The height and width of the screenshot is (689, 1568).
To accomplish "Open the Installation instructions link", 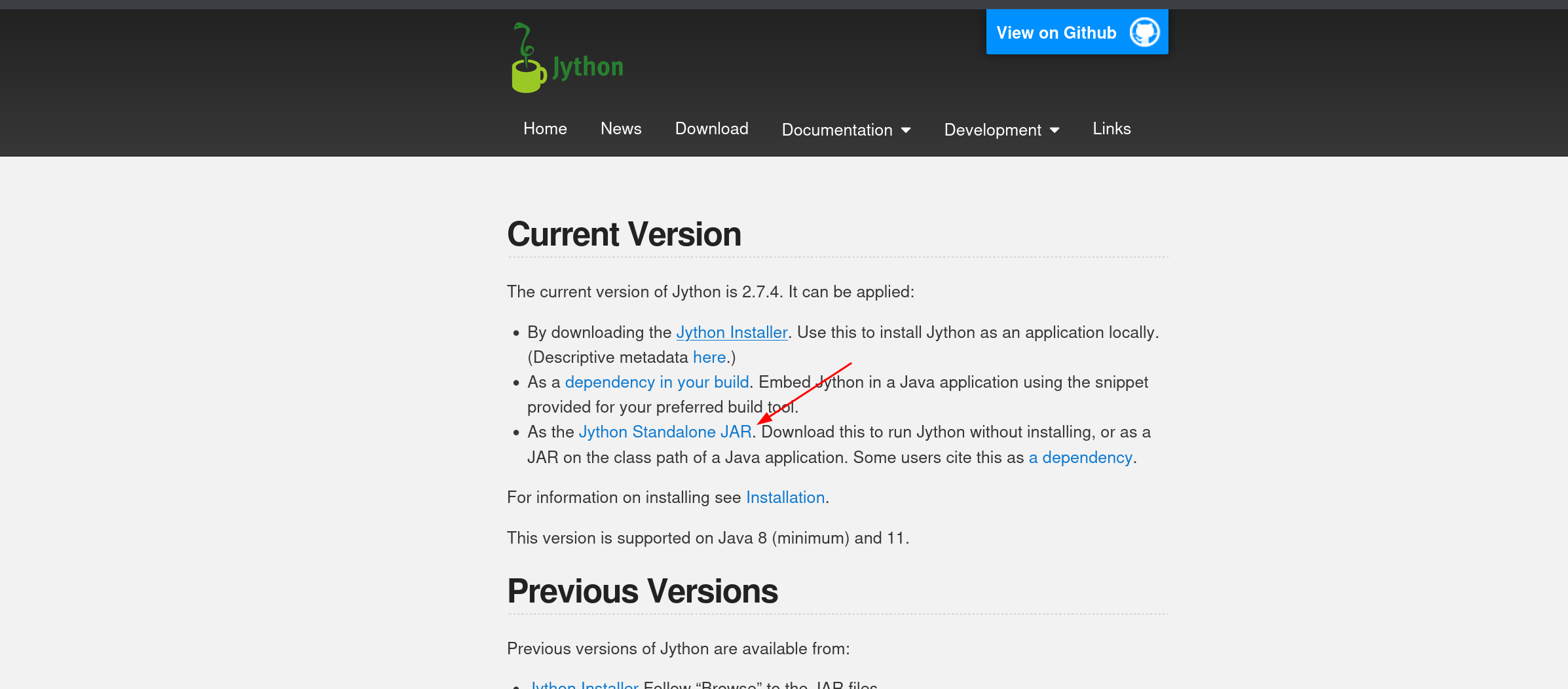I will (x=785, y=498).
